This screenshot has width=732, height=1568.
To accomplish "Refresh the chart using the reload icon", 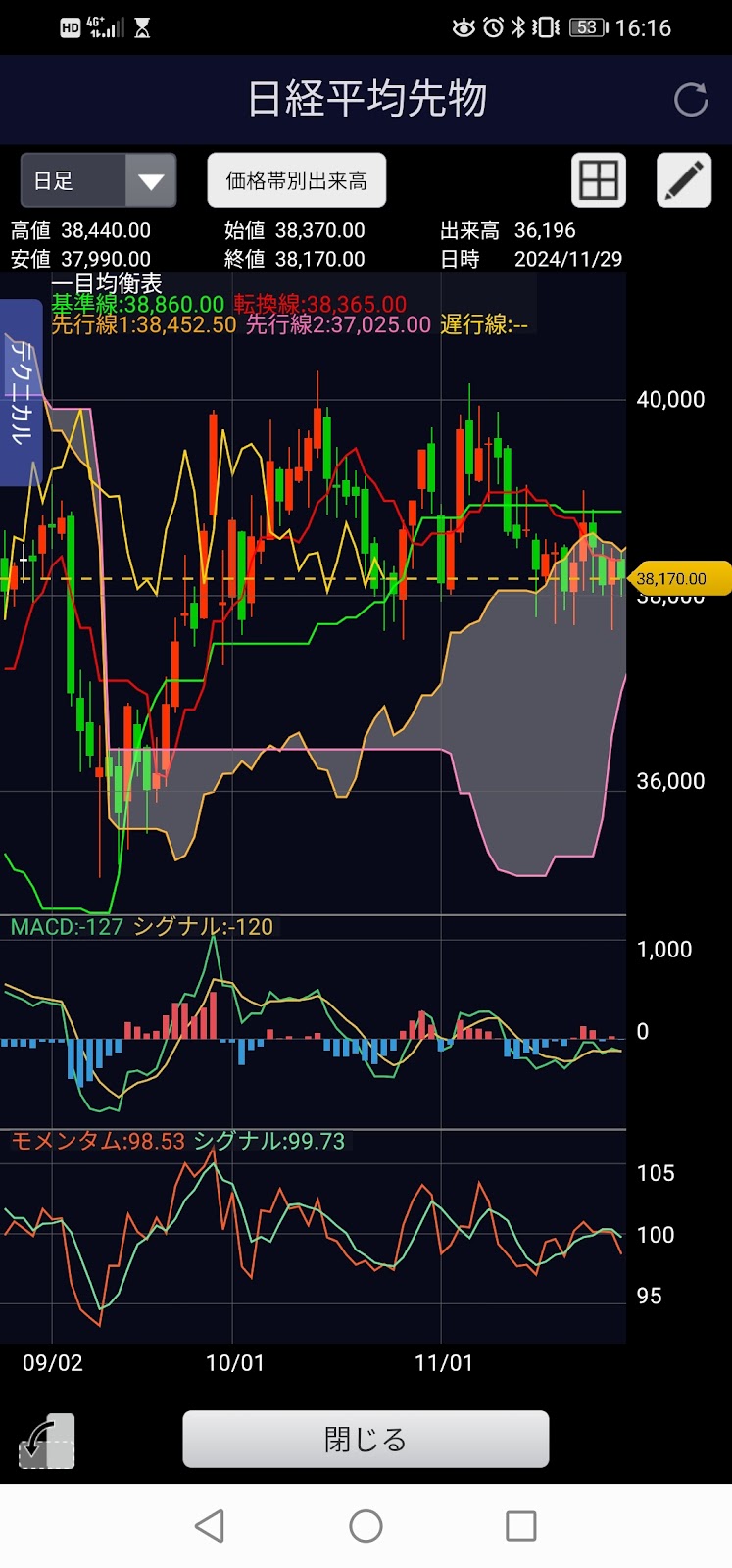I will point(691,99).
